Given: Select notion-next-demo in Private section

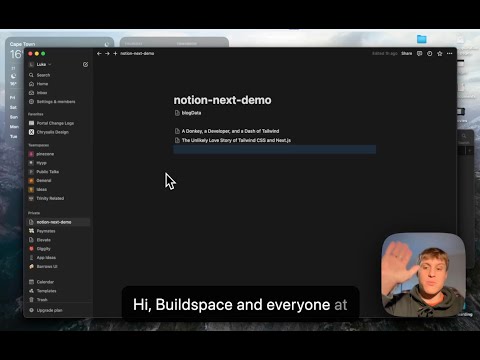Looking at the screenshot, I should tap(58, 222).
